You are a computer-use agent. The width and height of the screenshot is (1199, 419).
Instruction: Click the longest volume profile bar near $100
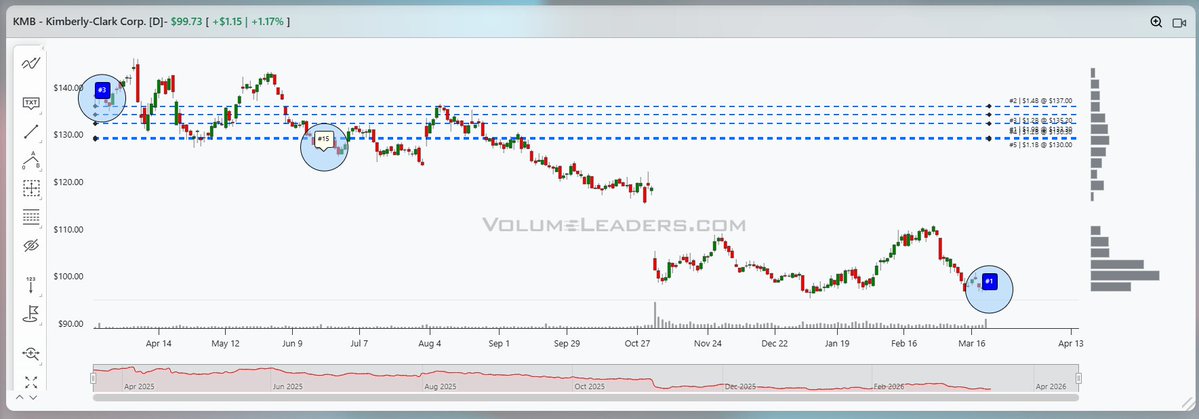[x=1125, y=275]
